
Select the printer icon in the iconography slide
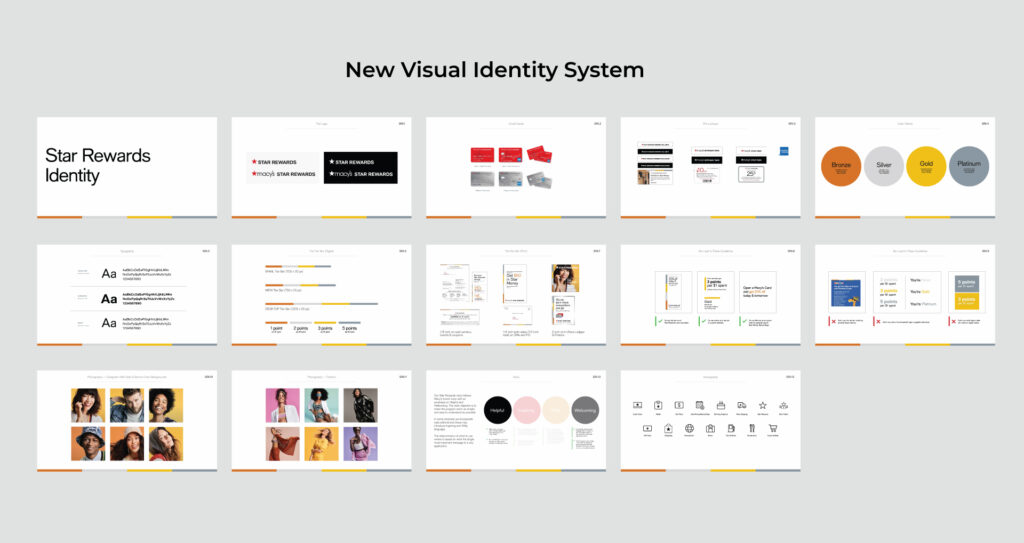[x=720, y=405]
